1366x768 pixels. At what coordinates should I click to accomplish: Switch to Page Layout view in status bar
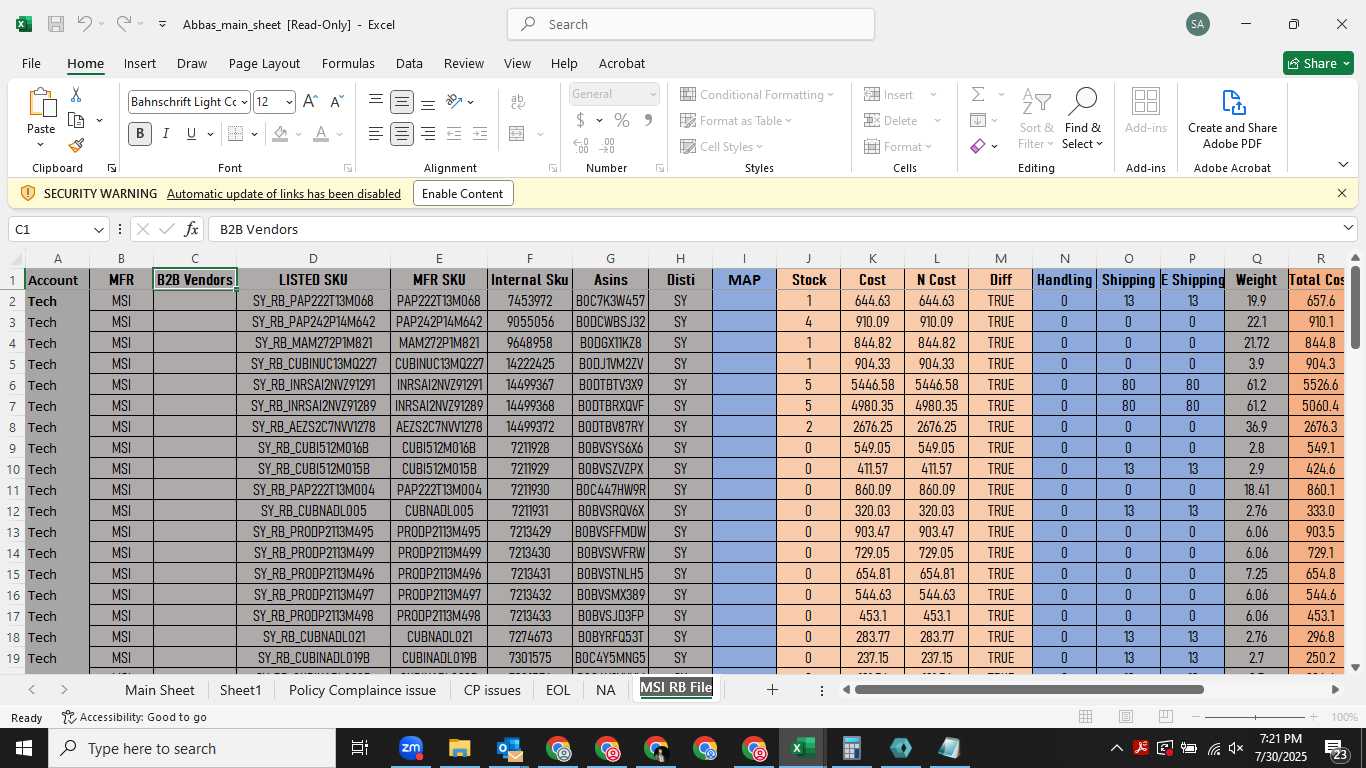click(x=1126, y=717)
